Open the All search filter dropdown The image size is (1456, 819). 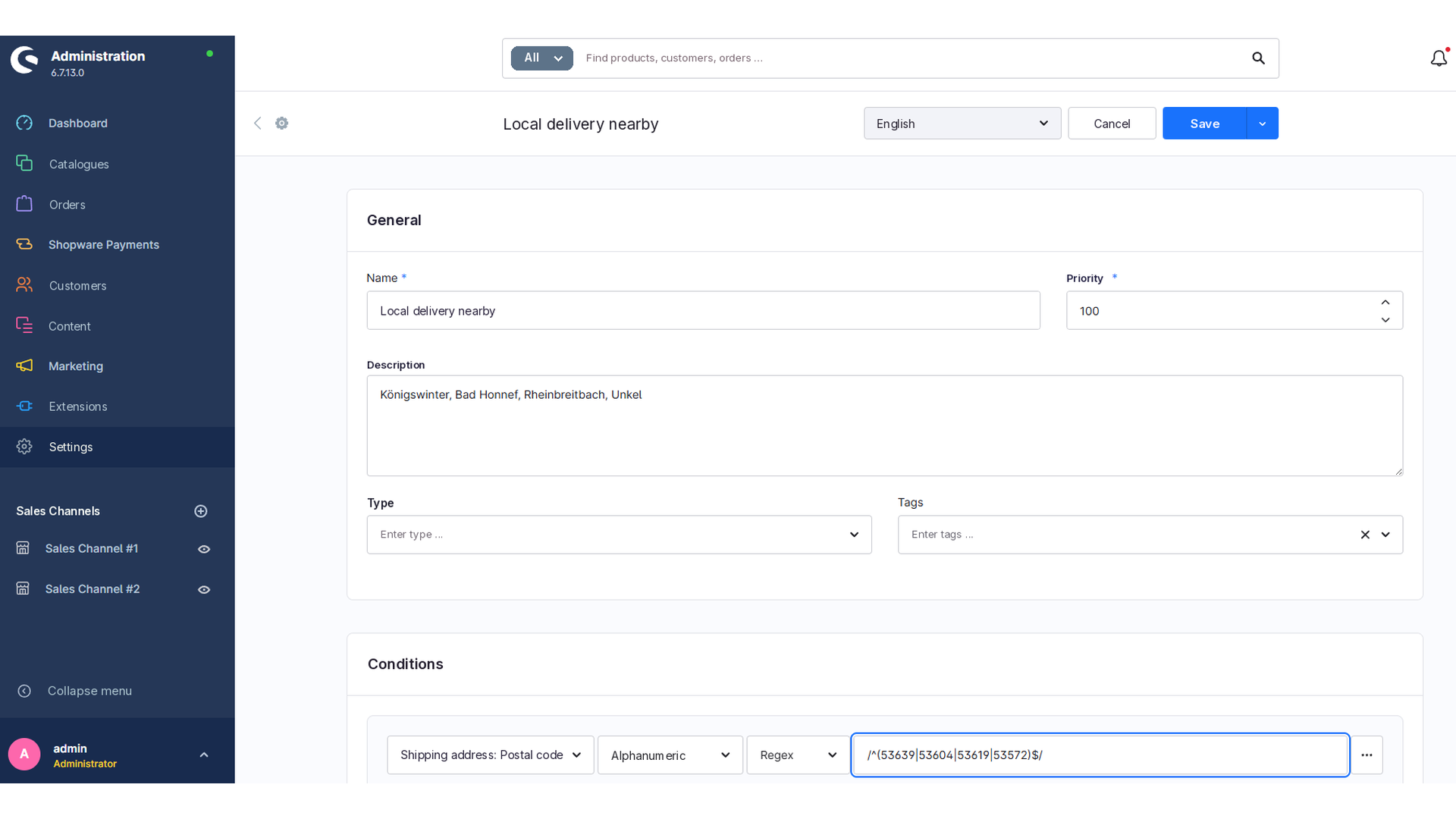[x=541, y=58]
